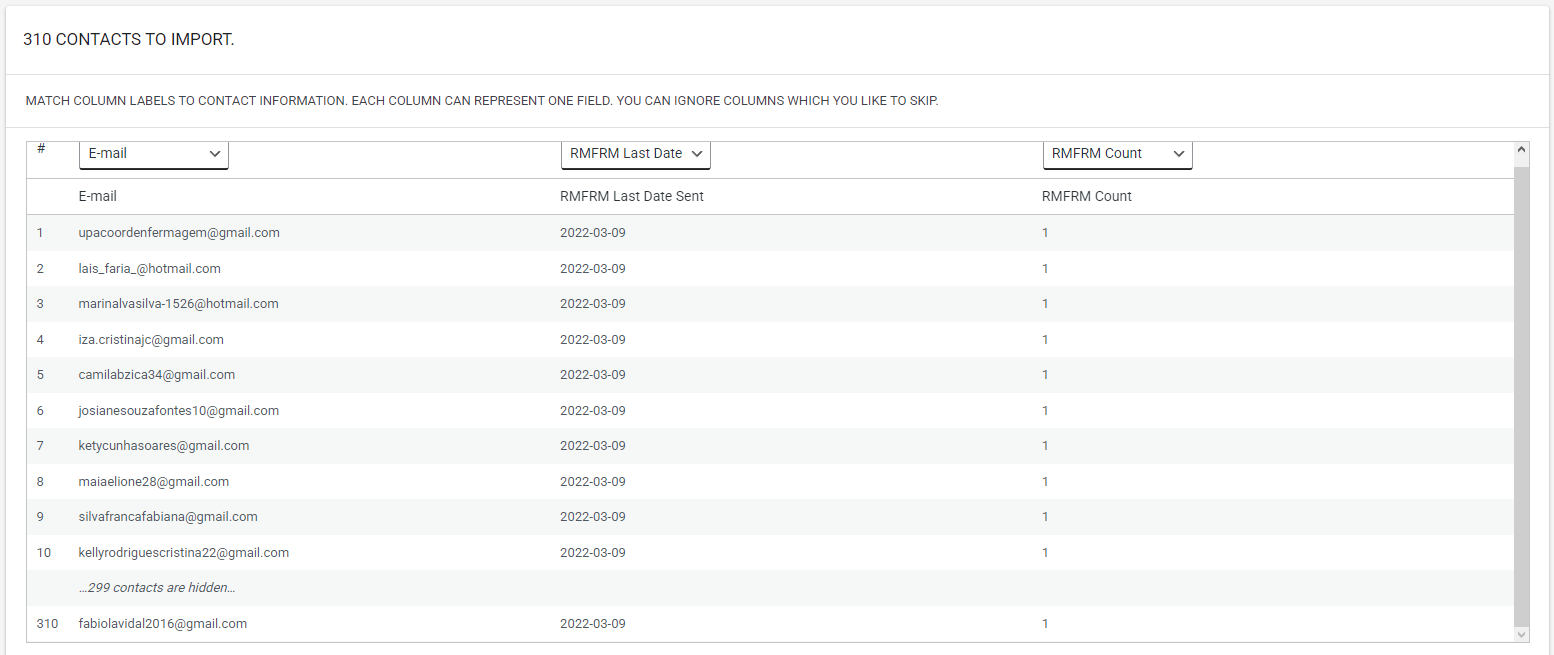This screenshot has width=1554, height=655.
Task: Click the RMFRM count value for kellyrodriguescristina22@gmail.com
Action: click(1045, 553)
